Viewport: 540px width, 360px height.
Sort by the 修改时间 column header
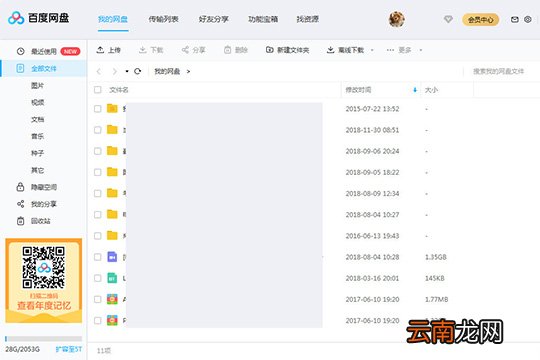point(358,90)
